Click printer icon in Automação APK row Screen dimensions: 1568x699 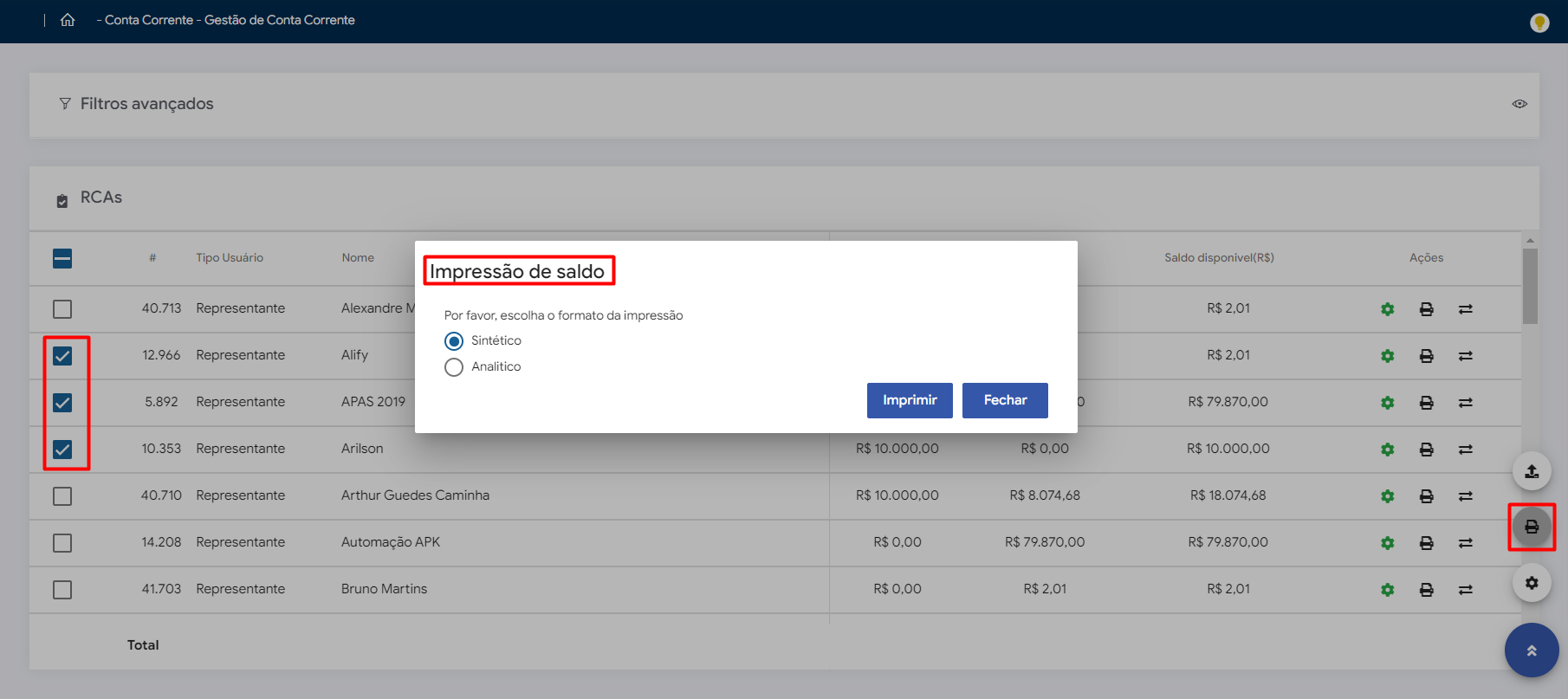[1426, 543]
